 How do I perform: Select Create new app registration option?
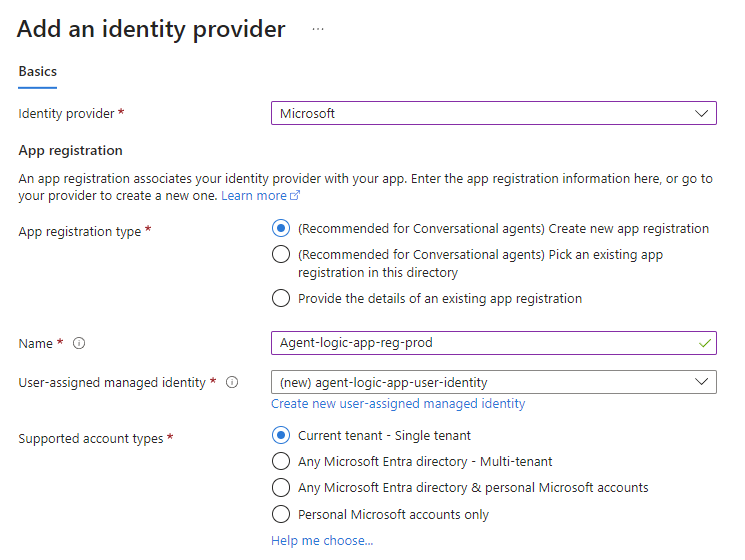click(281, 228)
